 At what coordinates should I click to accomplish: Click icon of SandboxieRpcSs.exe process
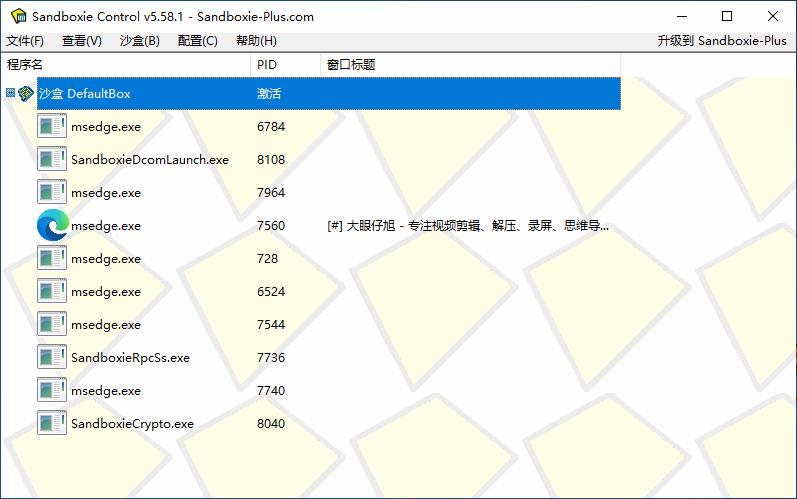pos(52,357)
